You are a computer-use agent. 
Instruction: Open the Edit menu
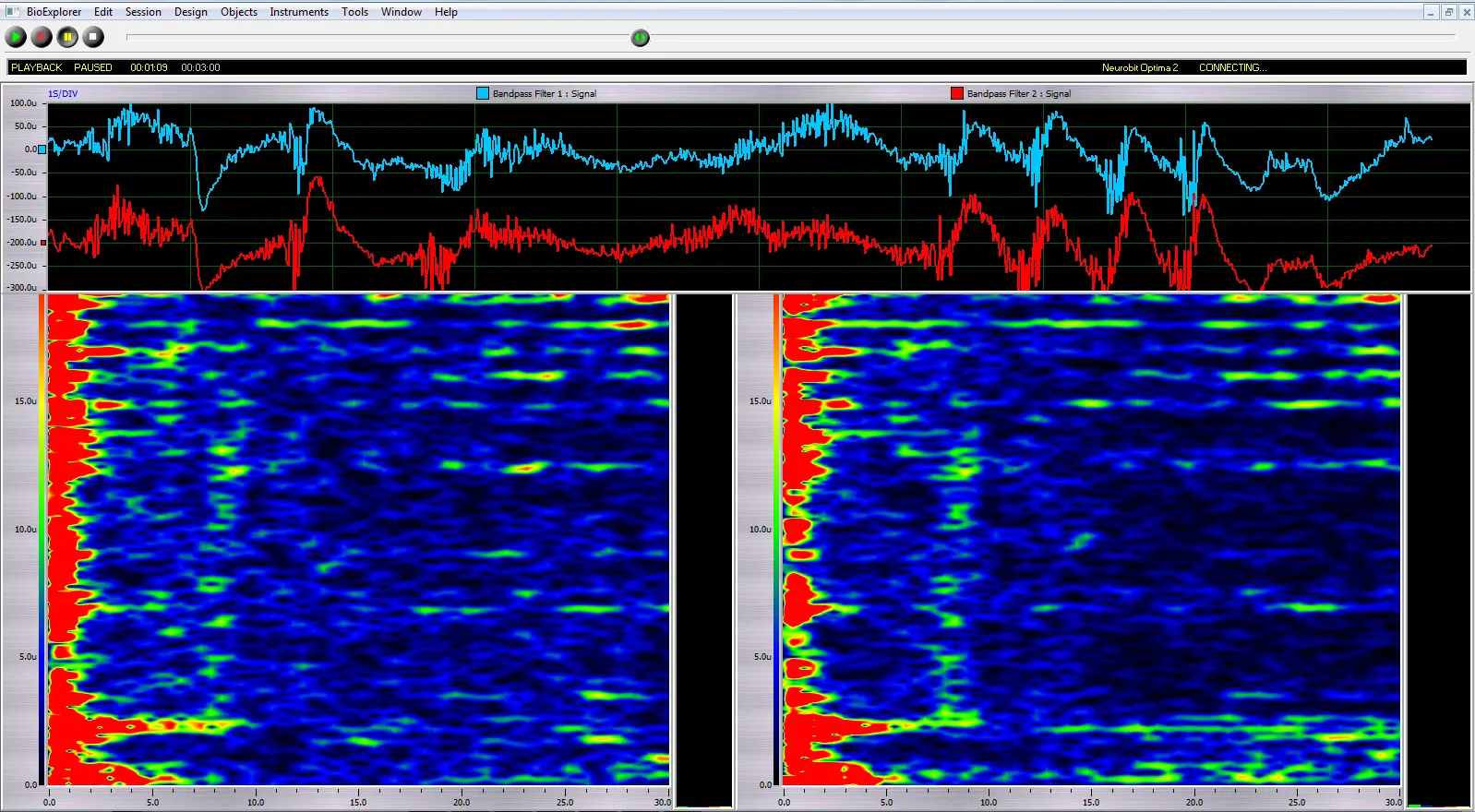[103, 12]
